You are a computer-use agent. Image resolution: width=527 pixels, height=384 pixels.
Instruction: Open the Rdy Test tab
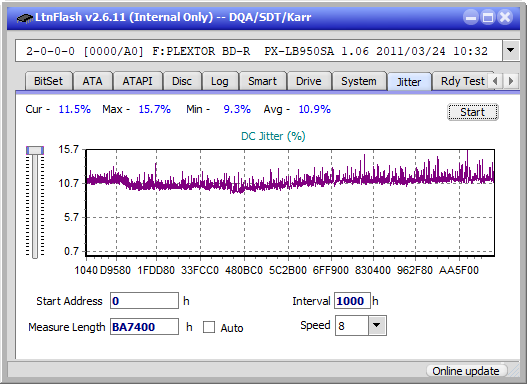tap(462, 81)
